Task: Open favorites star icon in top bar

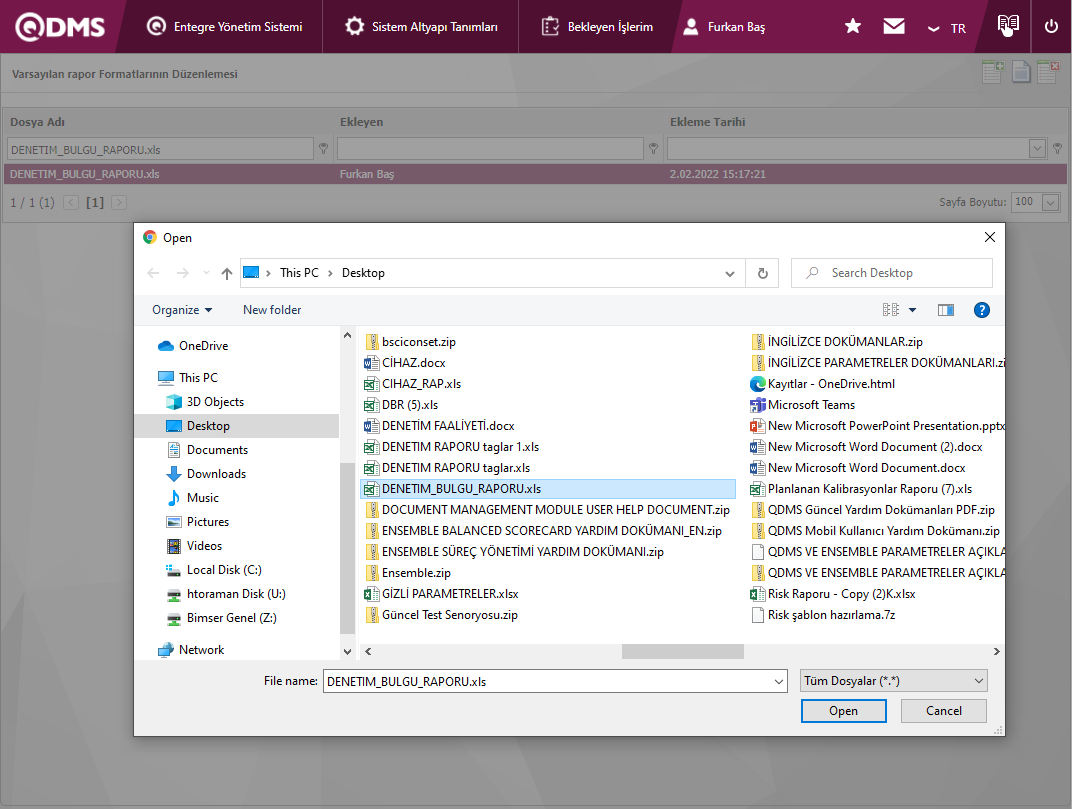Action: (853, 27)
